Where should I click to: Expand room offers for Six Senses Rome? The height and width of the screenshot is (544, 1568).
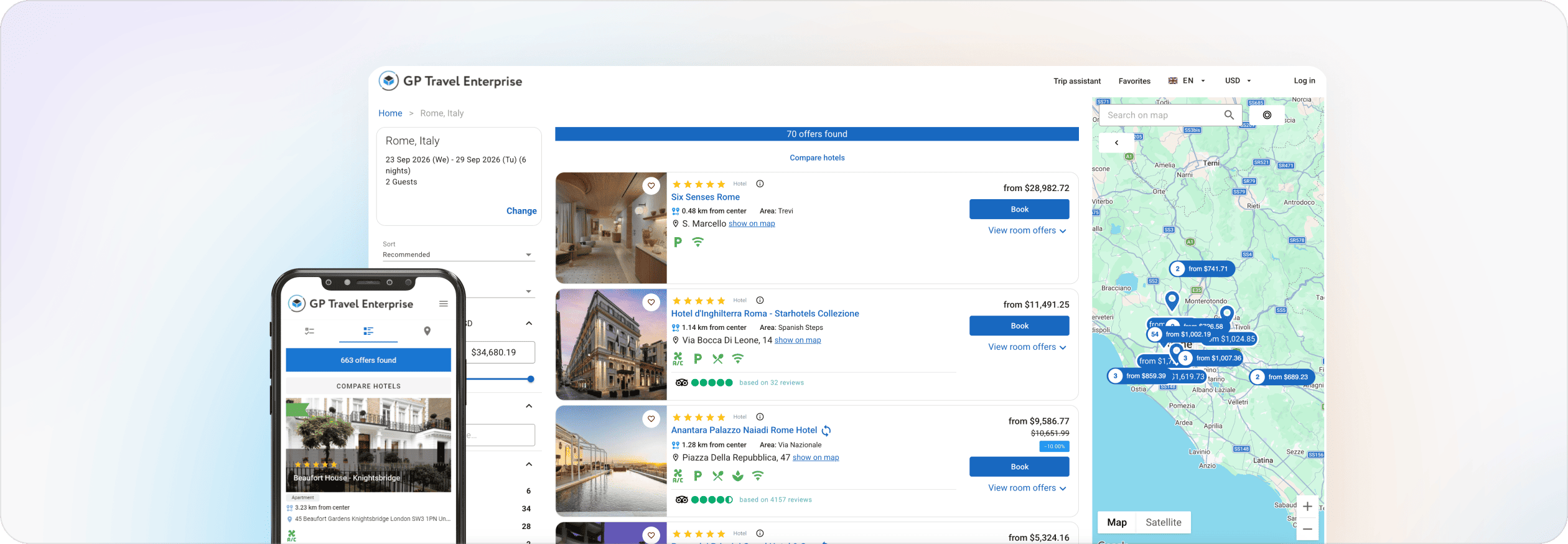point(1027,230)
